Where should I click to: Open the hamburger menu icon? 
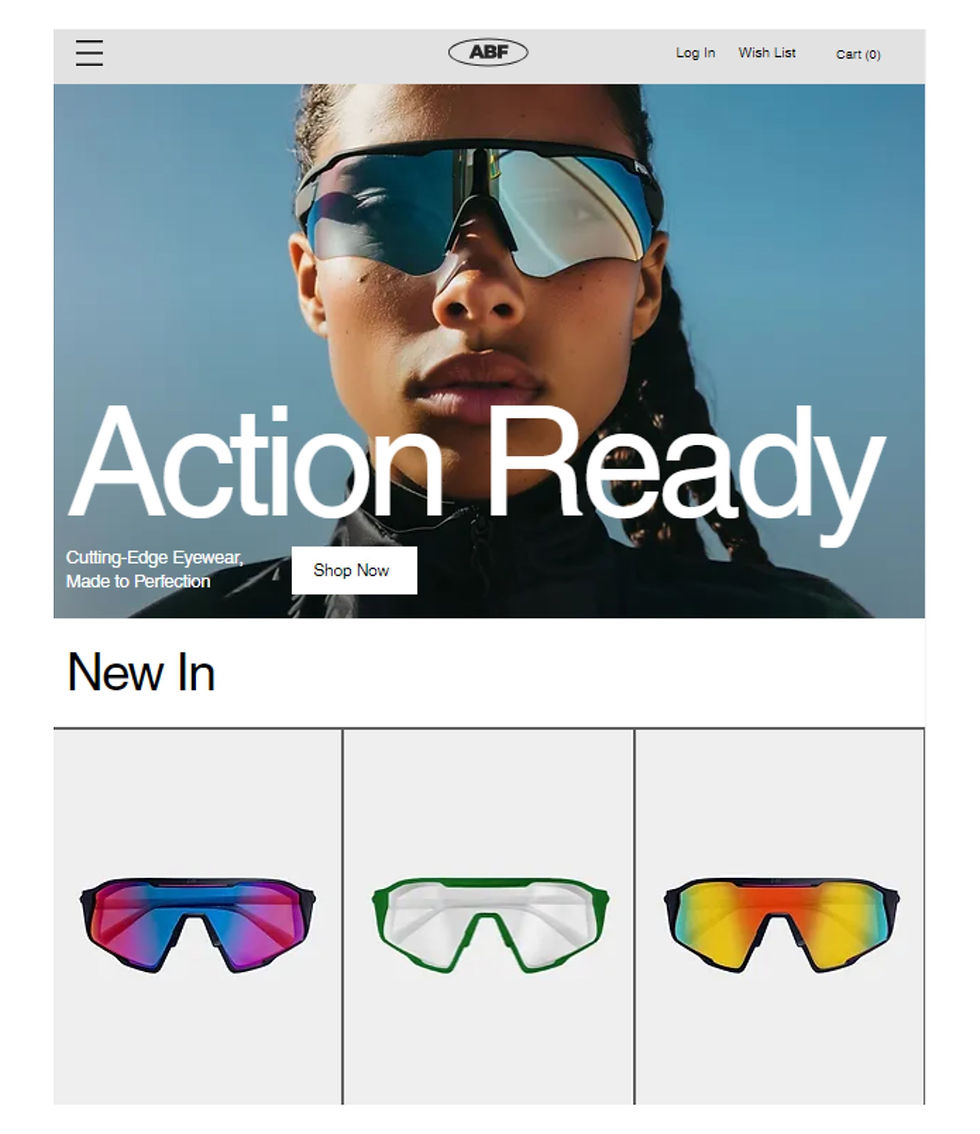click(89, 54)
